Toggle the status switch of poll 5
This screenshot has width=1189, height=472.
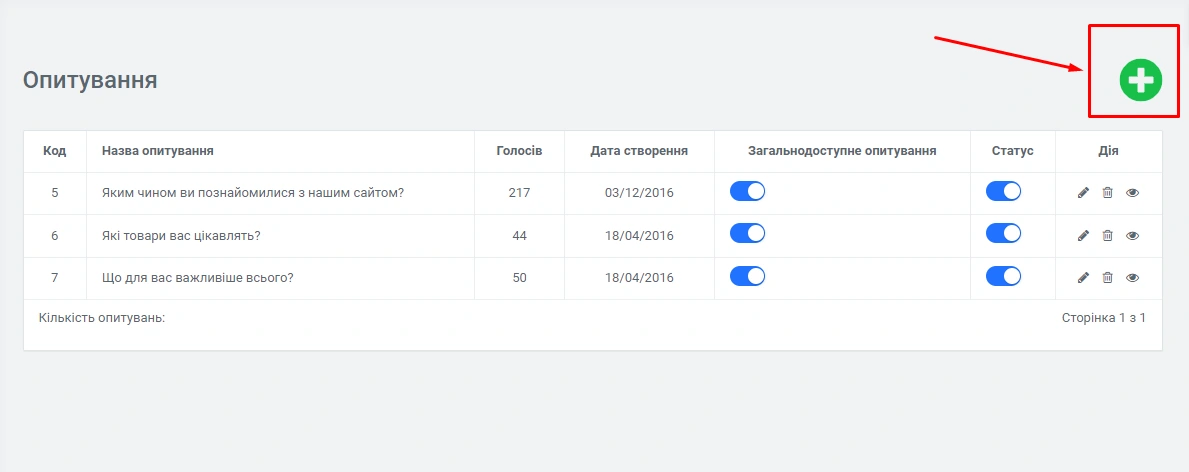pyautogui.click(x=1003, y=191)
